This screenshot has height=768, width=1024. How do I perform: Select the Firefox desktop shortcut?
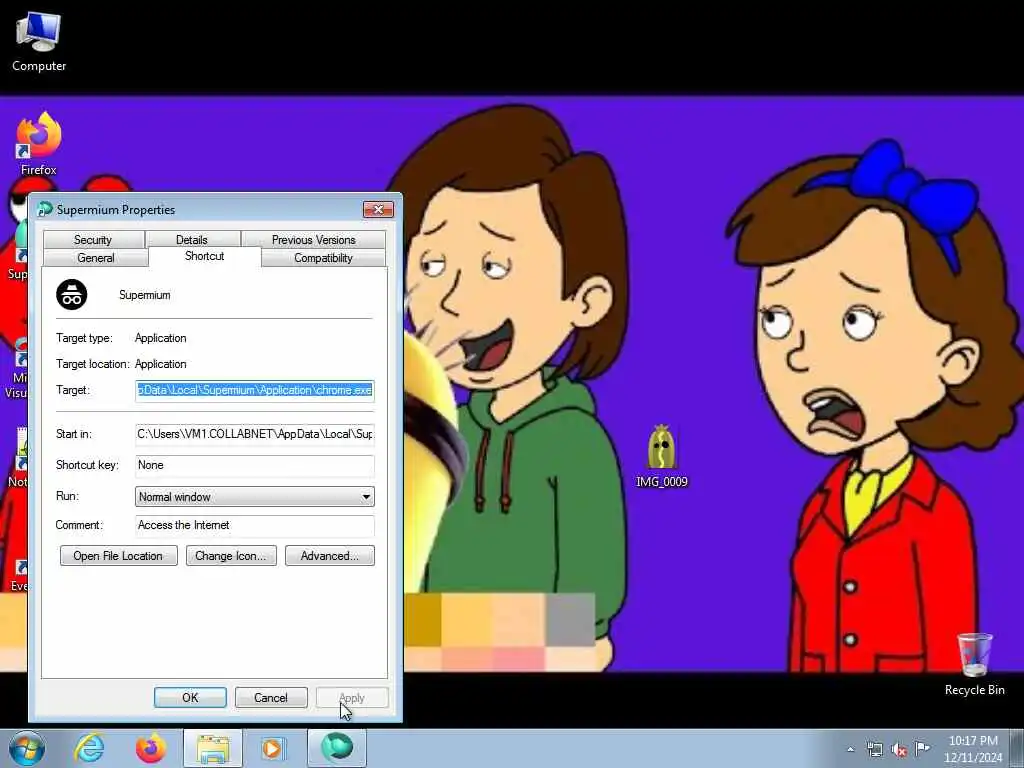[39, 144]
